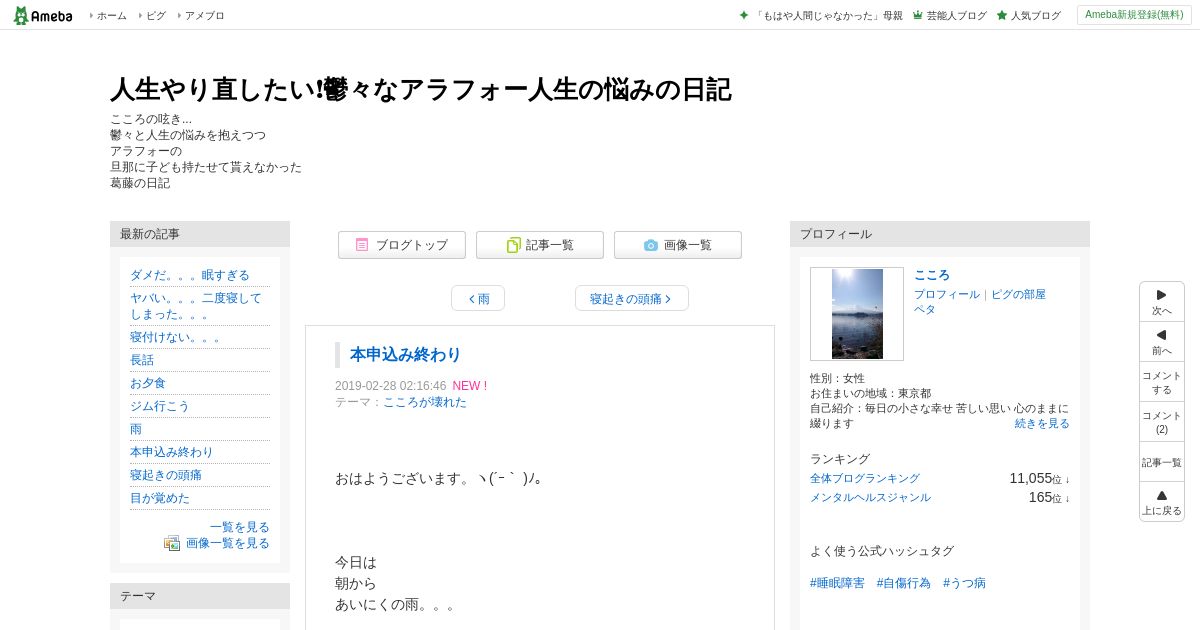Viewport: 1200px width, 630px height.
Task: Click the star icon beside 人気ブログ
Action: [1002, 16]
